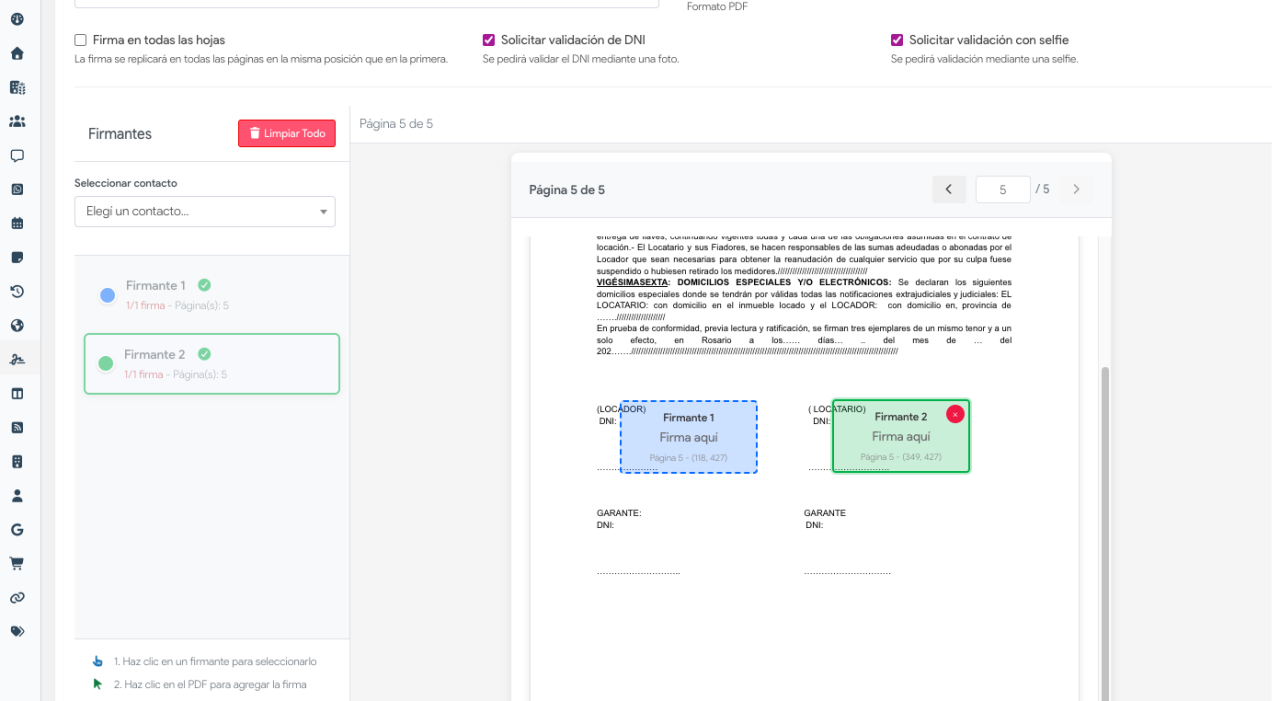Open the calendar icon in sidebar
The image size is (1280, 701).
(17, 223)
